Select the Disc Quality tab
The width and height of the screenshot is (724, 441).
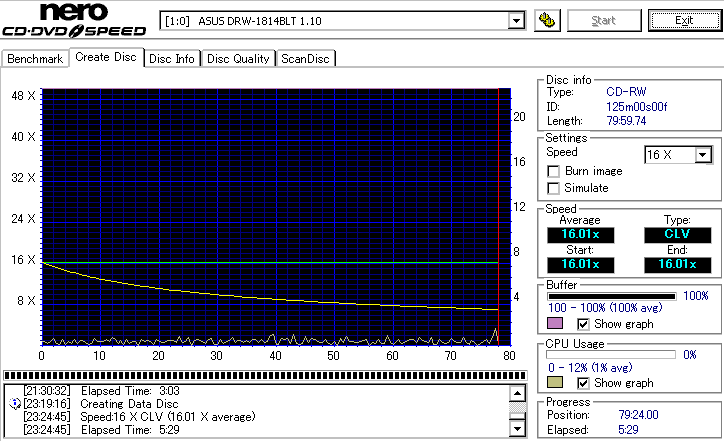[238, 59]
